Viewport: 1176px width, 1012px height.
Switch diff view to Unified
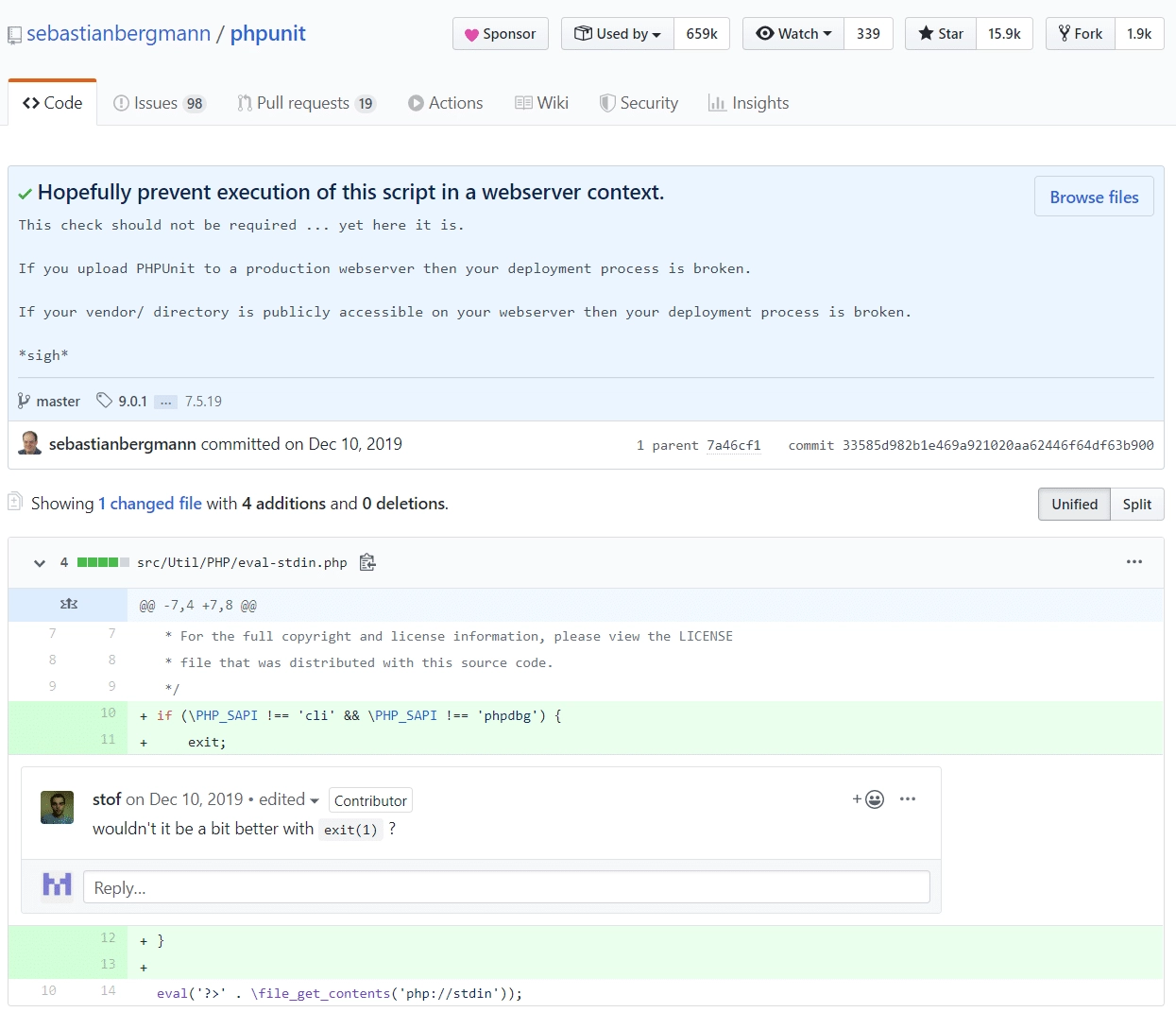[1074, 505]
